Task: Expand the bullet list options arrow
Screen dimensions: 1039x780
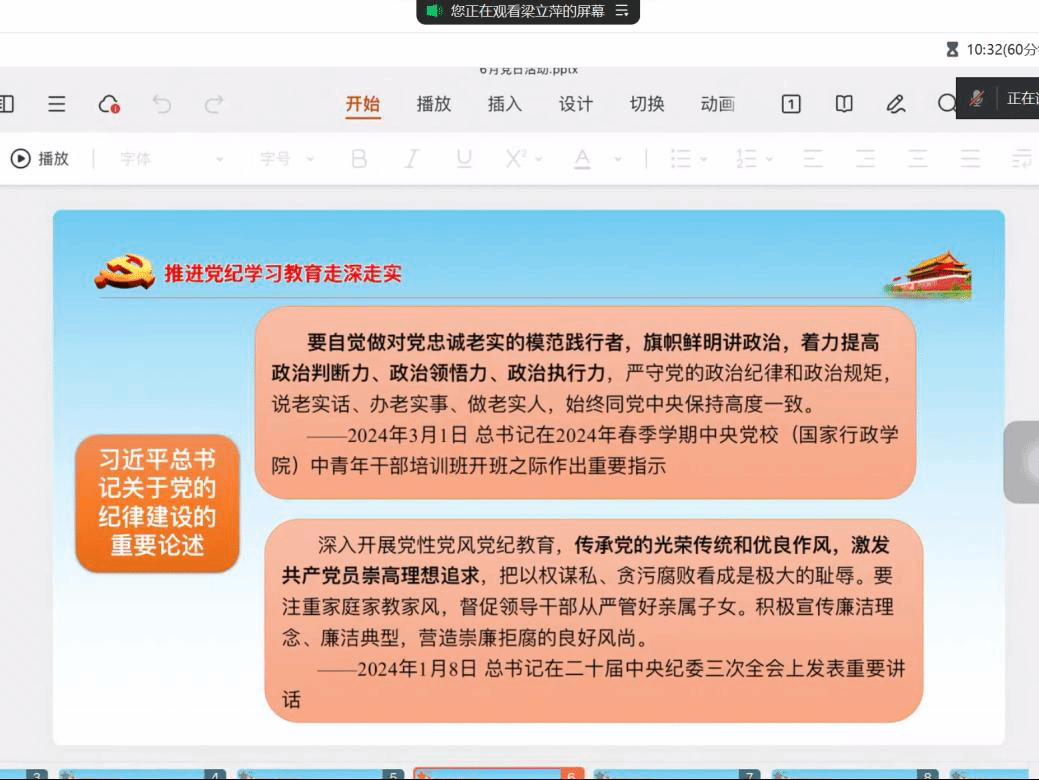Action: click(704, 159)
